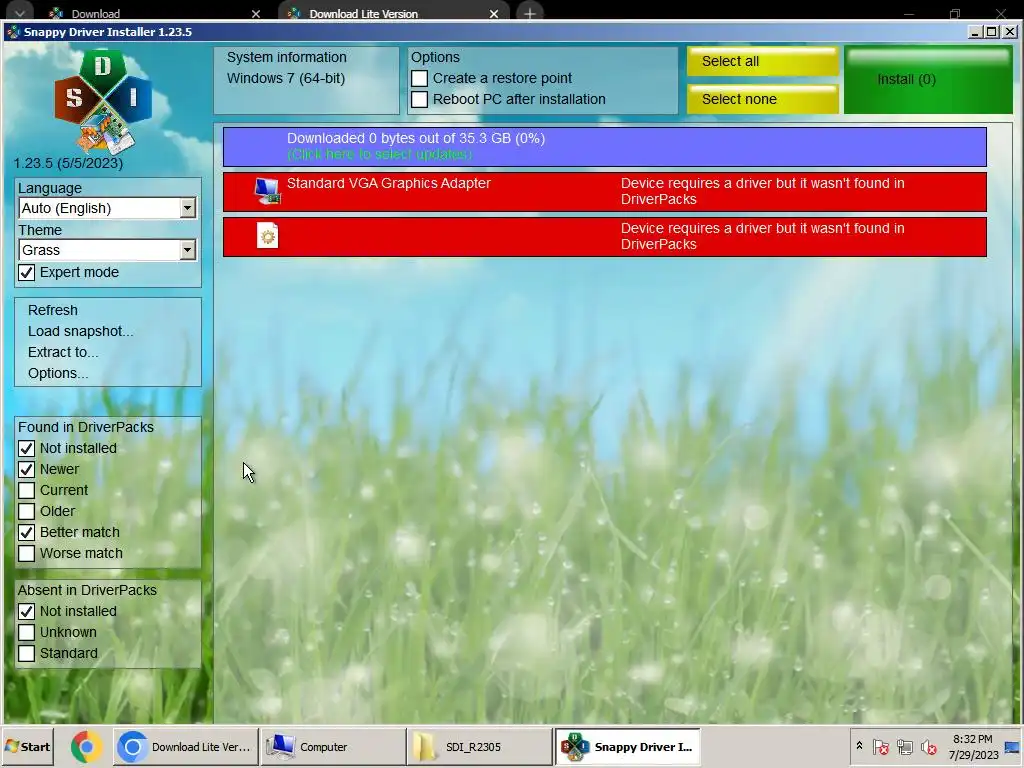Select the unnamed device driver row

(605, 236)
